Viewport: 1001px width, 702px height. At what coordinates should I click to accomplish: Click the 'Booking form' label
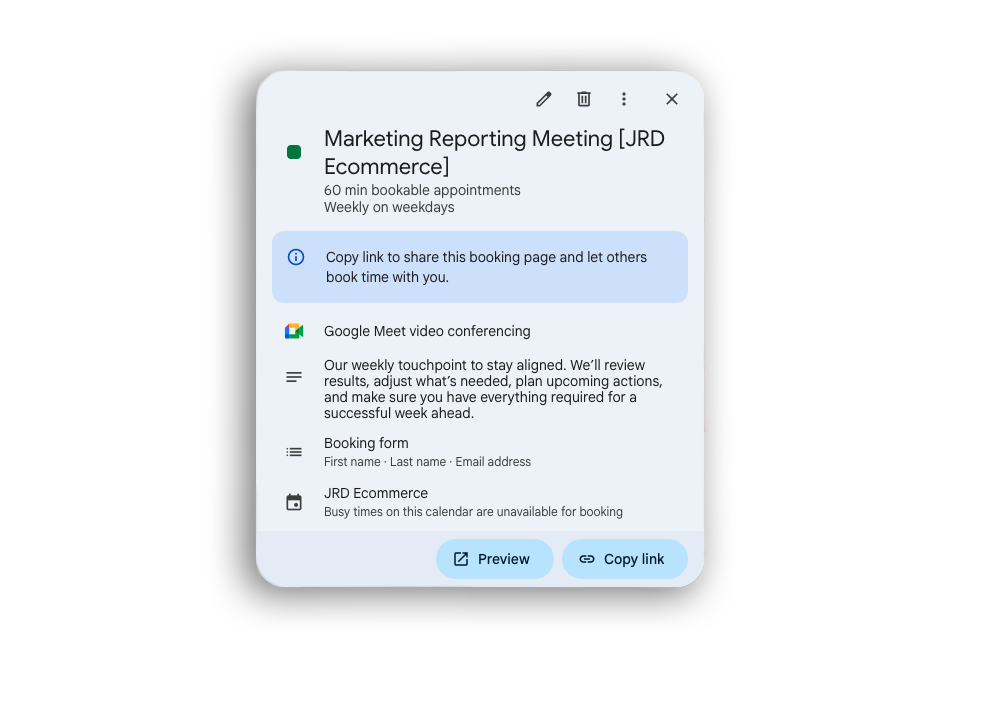366,443
